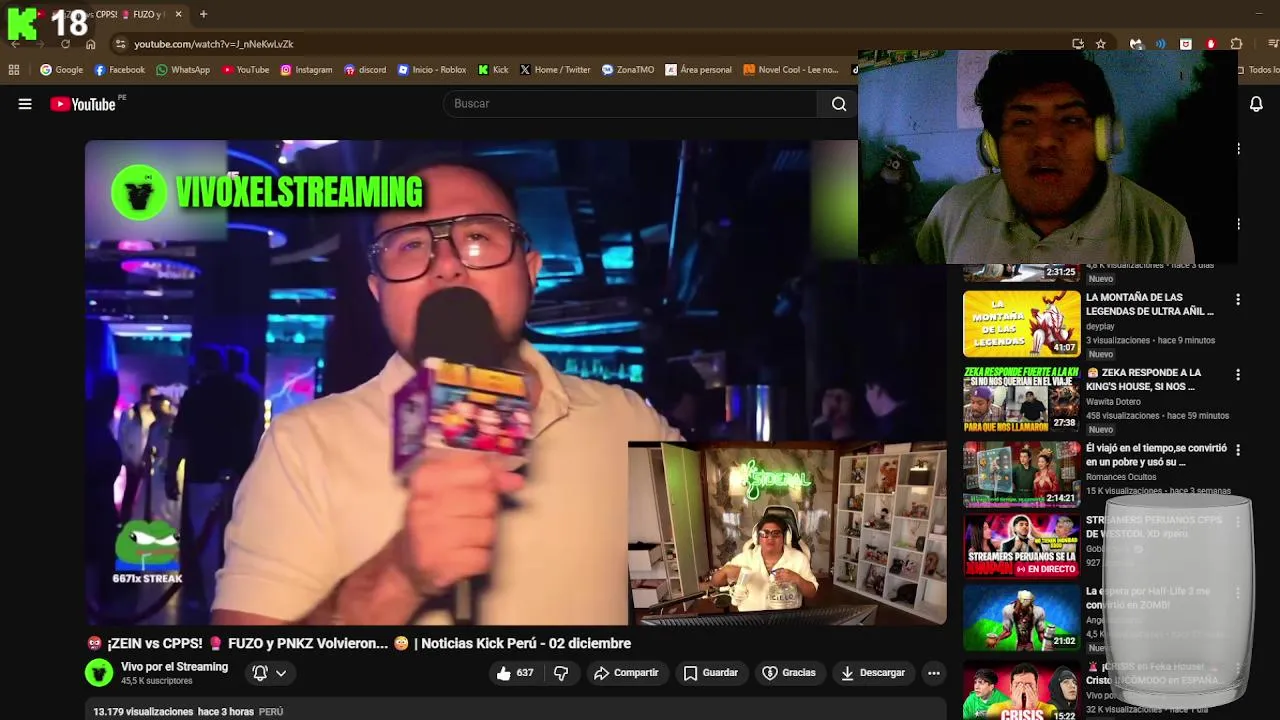Bookmark this page with star icon
Viewport: 1280px width, 720px height.
1101,44
